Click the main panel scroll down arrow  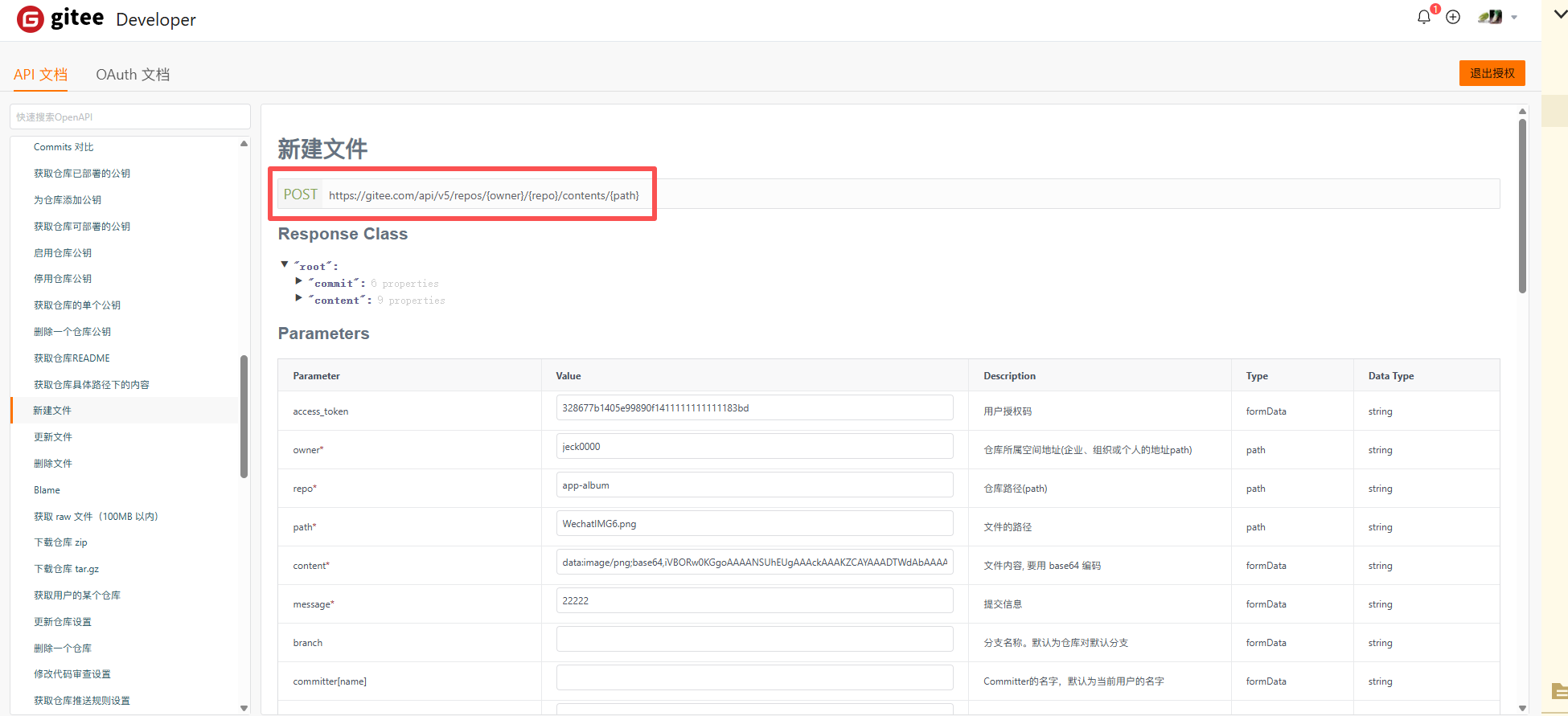pos(1522,708)
